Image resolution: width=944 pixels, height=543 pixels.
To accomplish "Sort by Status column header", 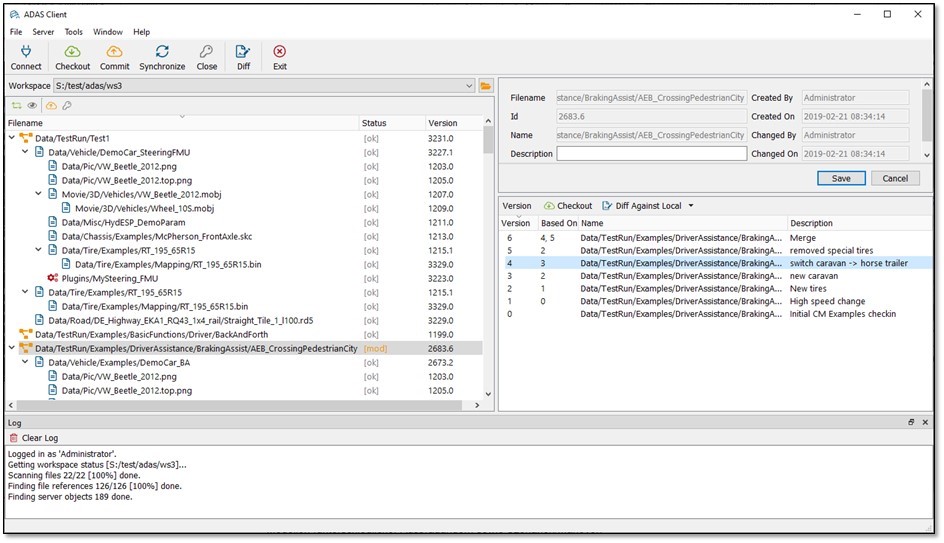I will click(x=392, y=123).
